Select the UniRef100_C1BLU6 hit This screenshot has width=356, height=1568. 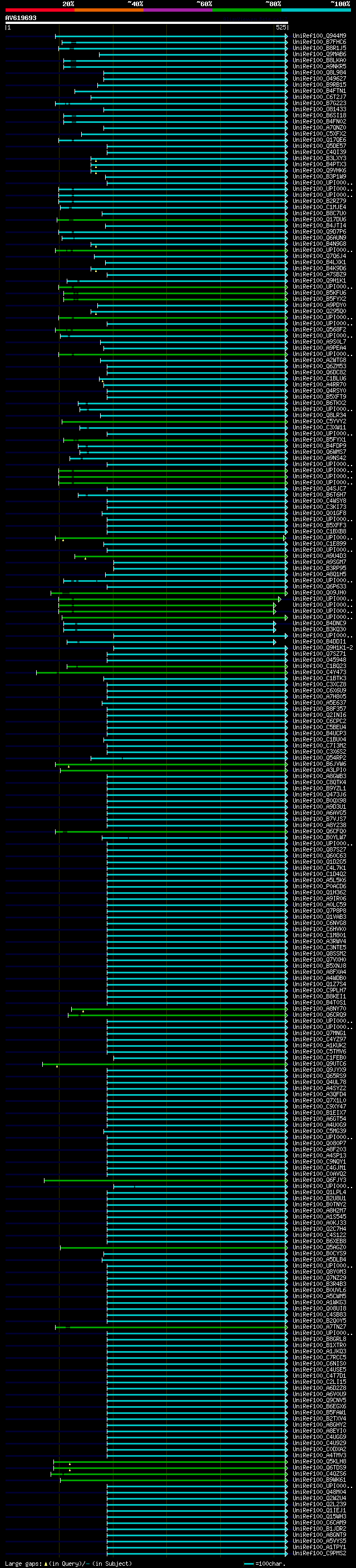[319, 379]
